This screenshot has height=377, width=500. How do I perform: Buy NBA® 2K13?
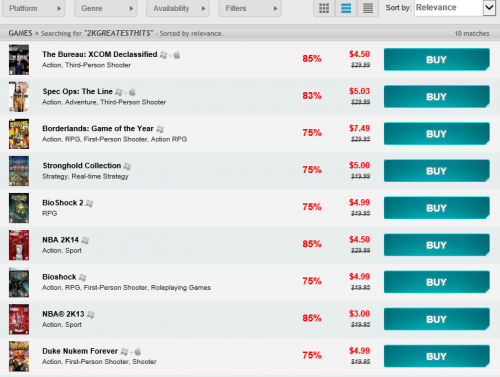(437, 319)
